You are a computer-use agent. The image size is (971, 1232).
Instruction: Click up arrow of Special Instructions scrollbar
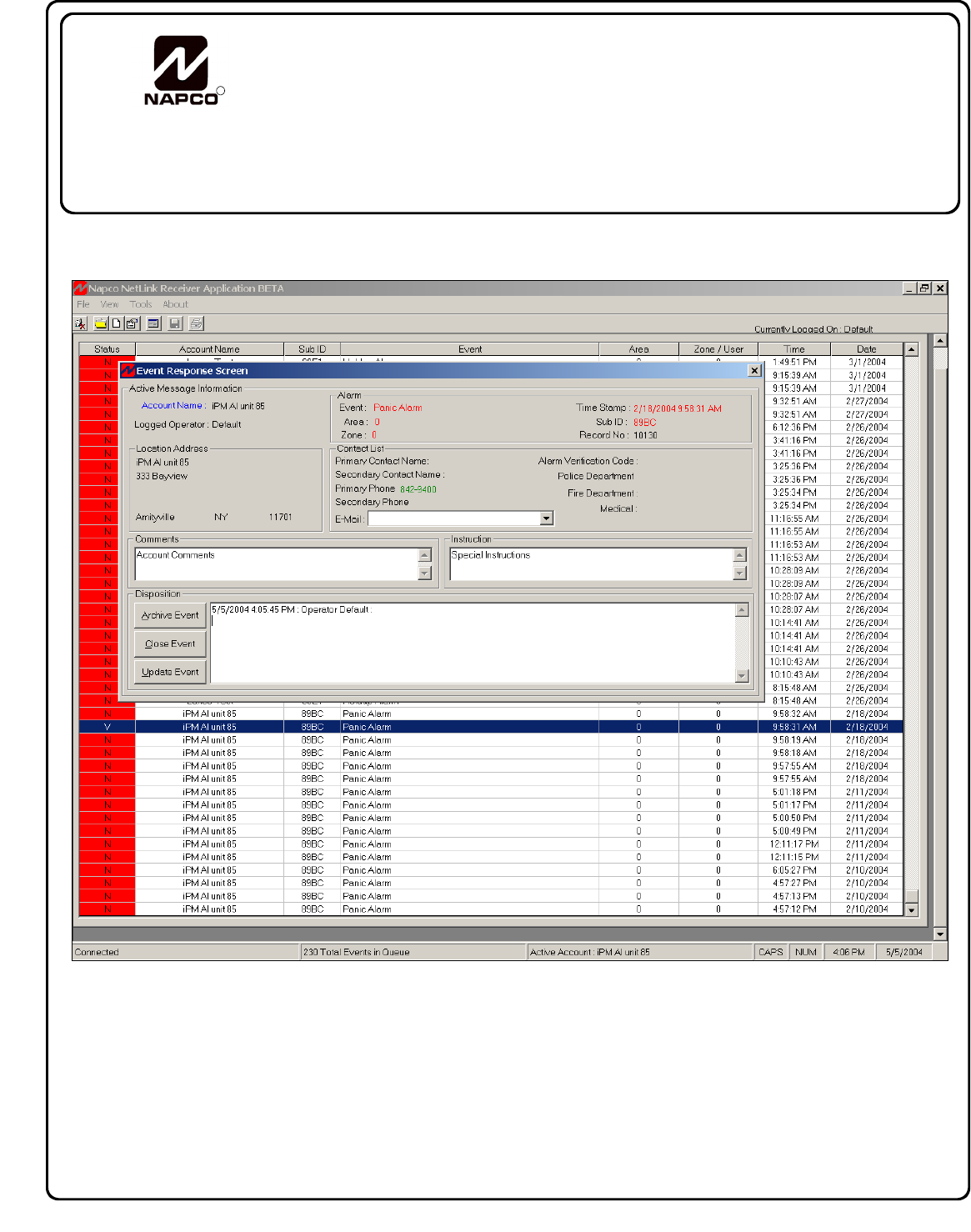coord(739,554)
